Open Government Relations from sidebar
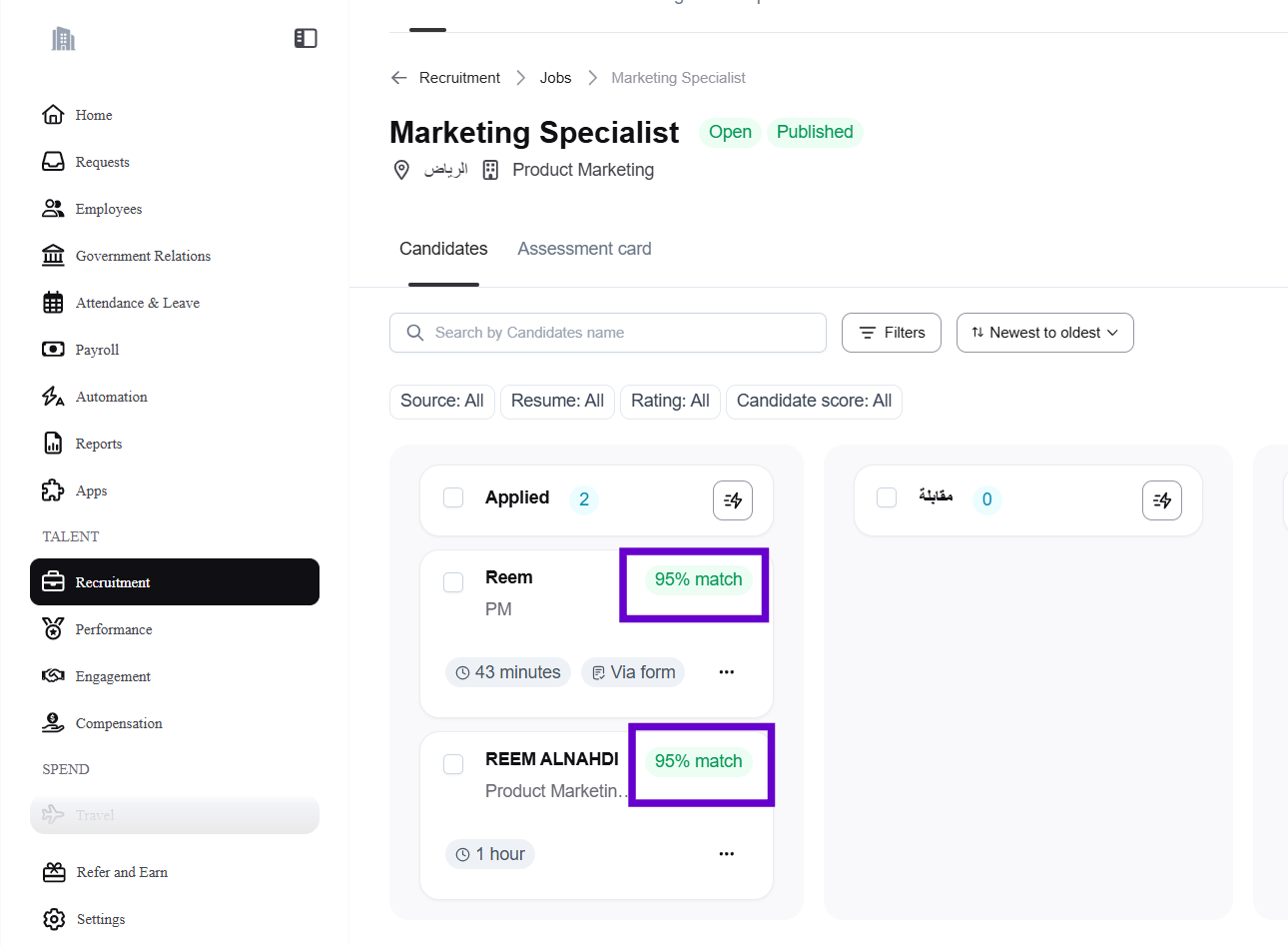1288x946 pixels. pos(143,256)
